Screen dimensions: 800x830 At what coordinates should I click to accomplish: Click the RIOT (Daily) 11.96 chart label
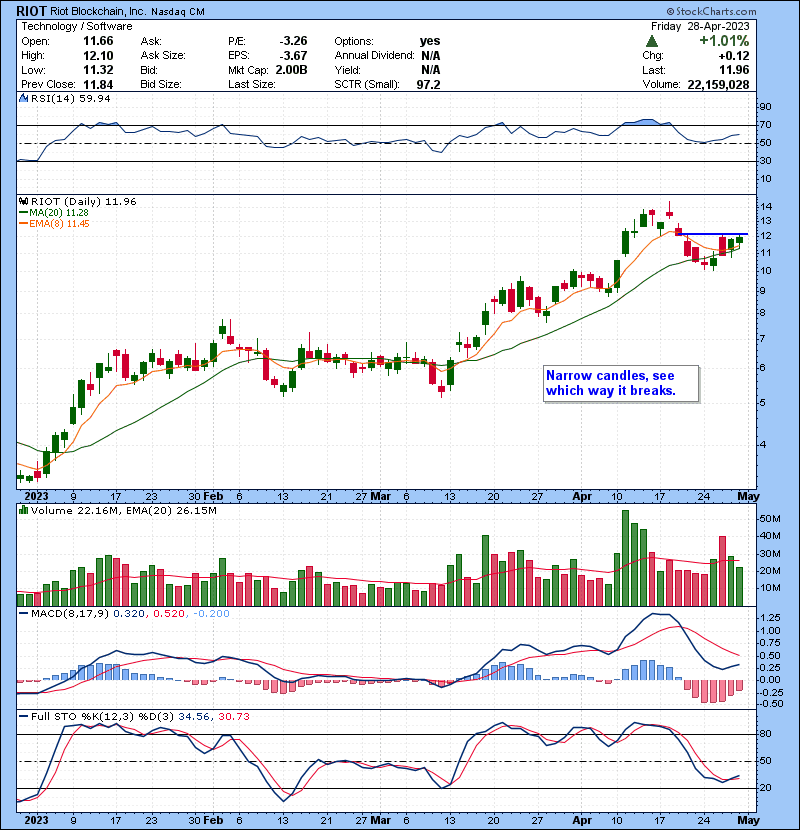click(x=84, y=201)
